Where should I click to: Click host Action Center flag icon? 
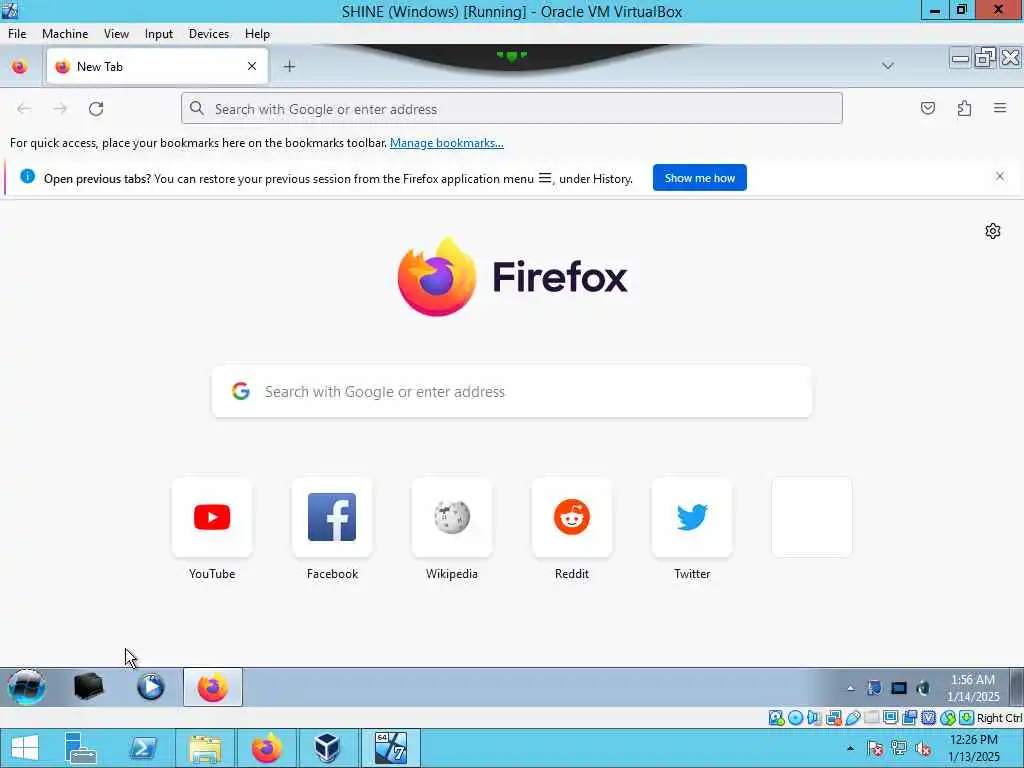(x=875, y=748)
